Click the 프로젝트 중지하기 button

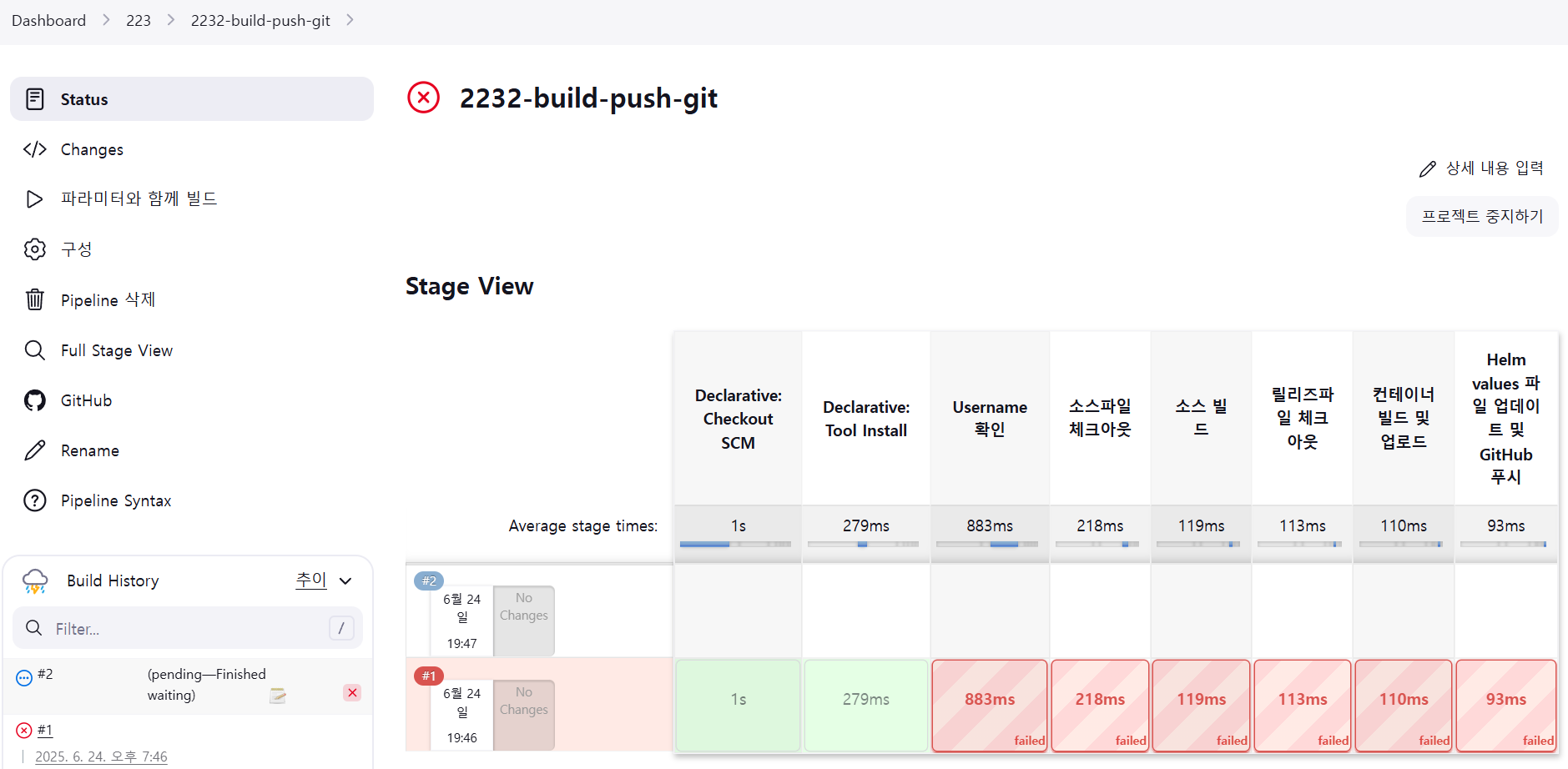click(x=1482, y=216)
